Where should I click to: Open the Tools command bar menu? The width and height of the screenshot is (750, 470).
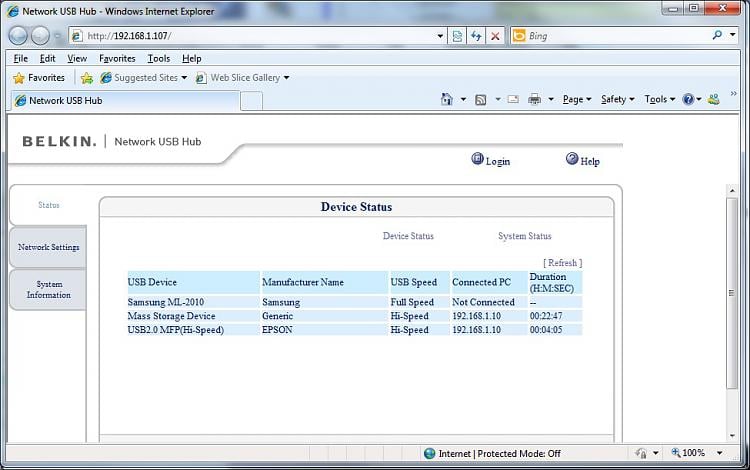click(x=660, y=99)
